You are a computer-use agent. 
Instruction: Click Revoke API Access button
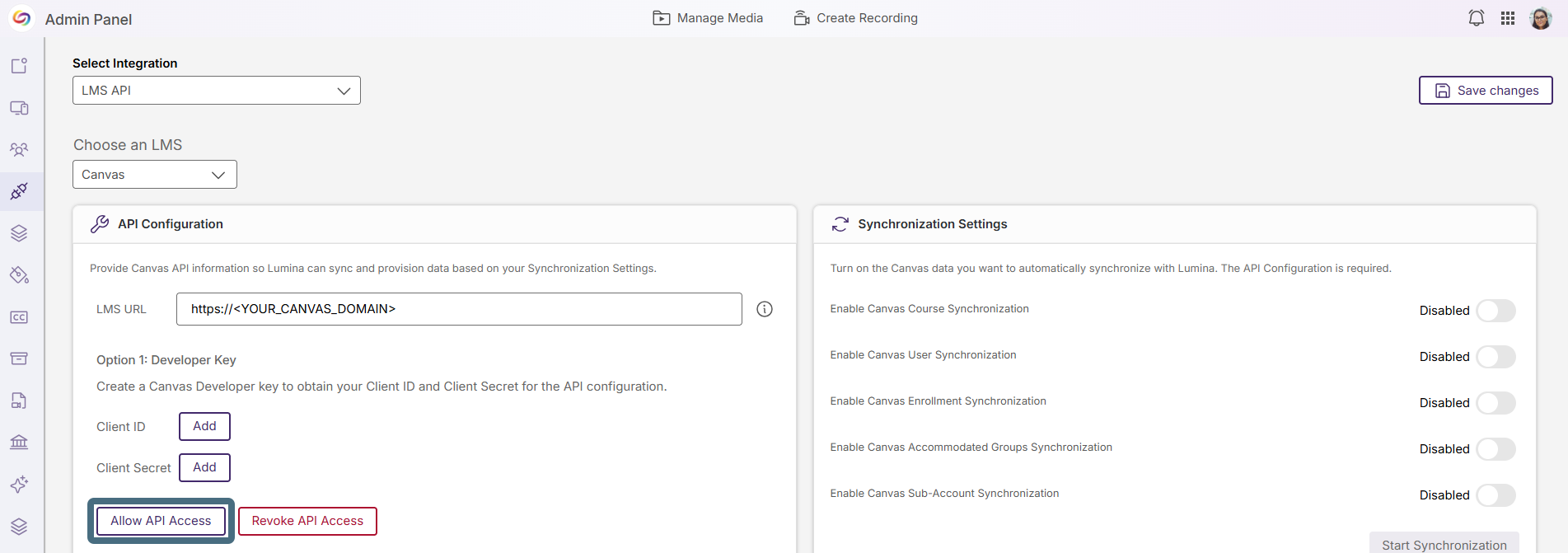(307, 521)
